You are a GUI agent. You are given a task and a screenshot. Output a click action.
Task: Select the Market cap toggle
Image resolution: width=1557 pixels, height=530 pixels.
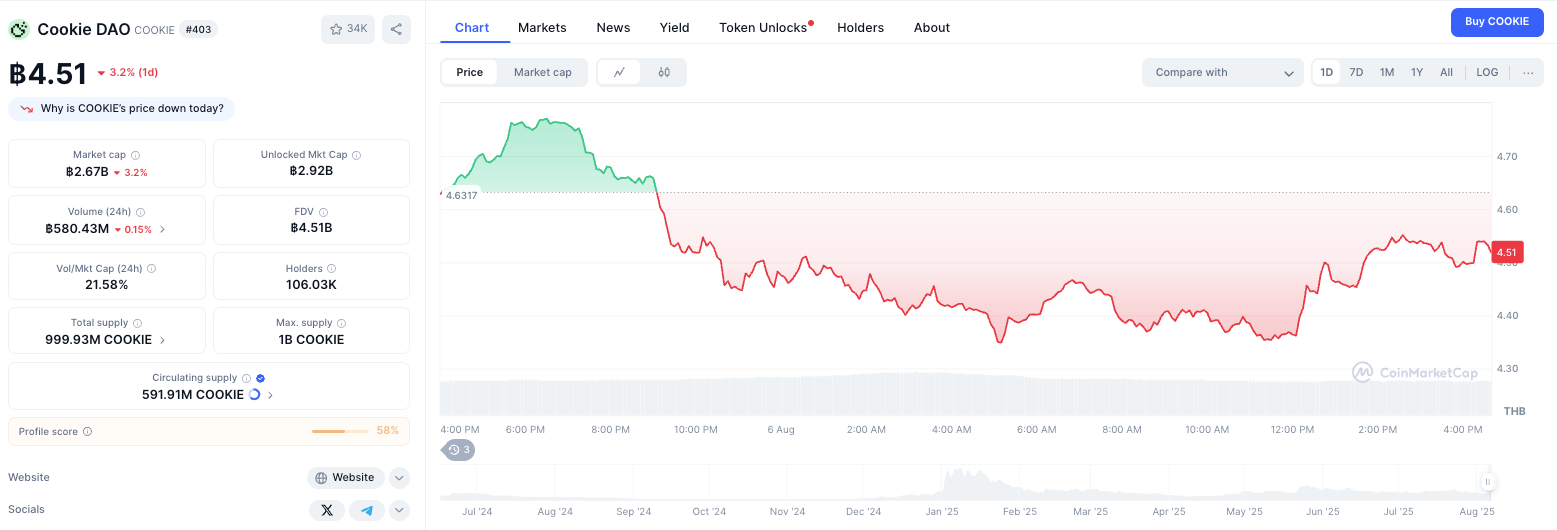[x=543, y=72]
